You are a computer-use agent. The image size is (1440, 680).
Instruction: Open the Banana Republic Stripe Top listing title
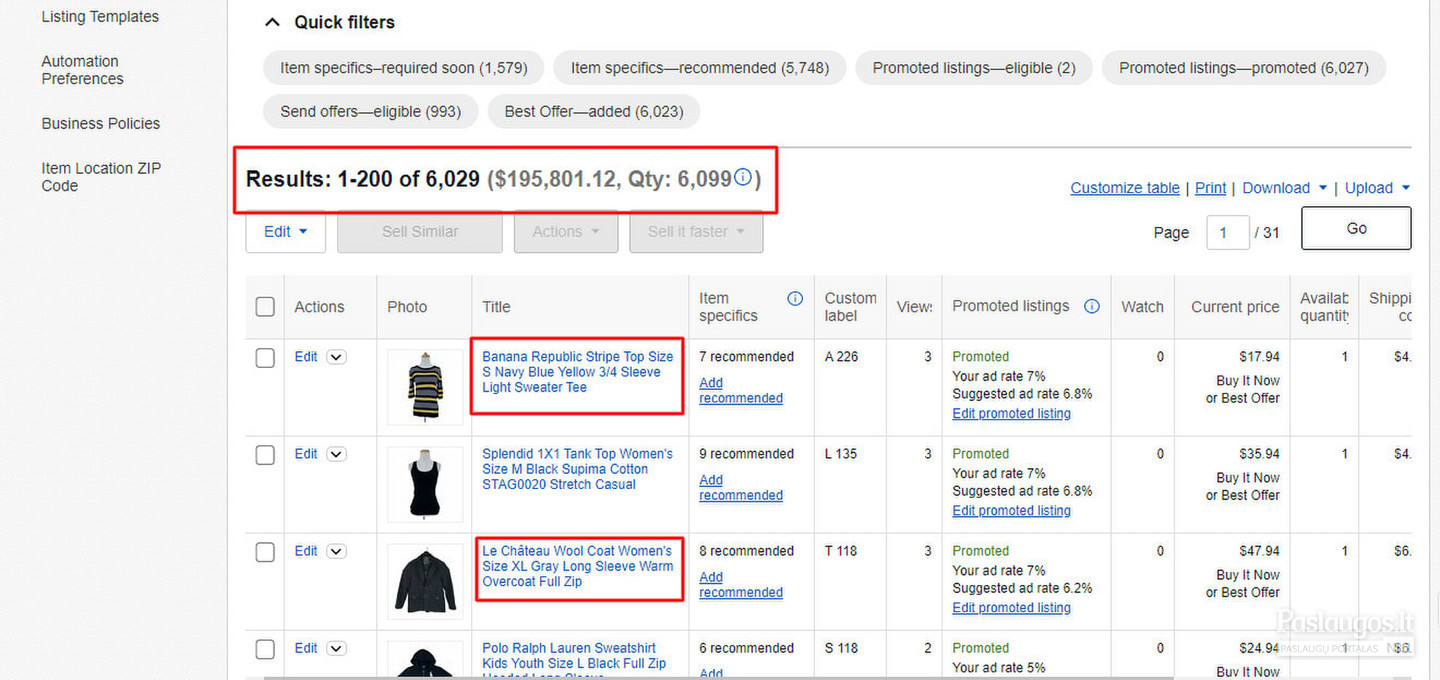[x=578, y=372]
